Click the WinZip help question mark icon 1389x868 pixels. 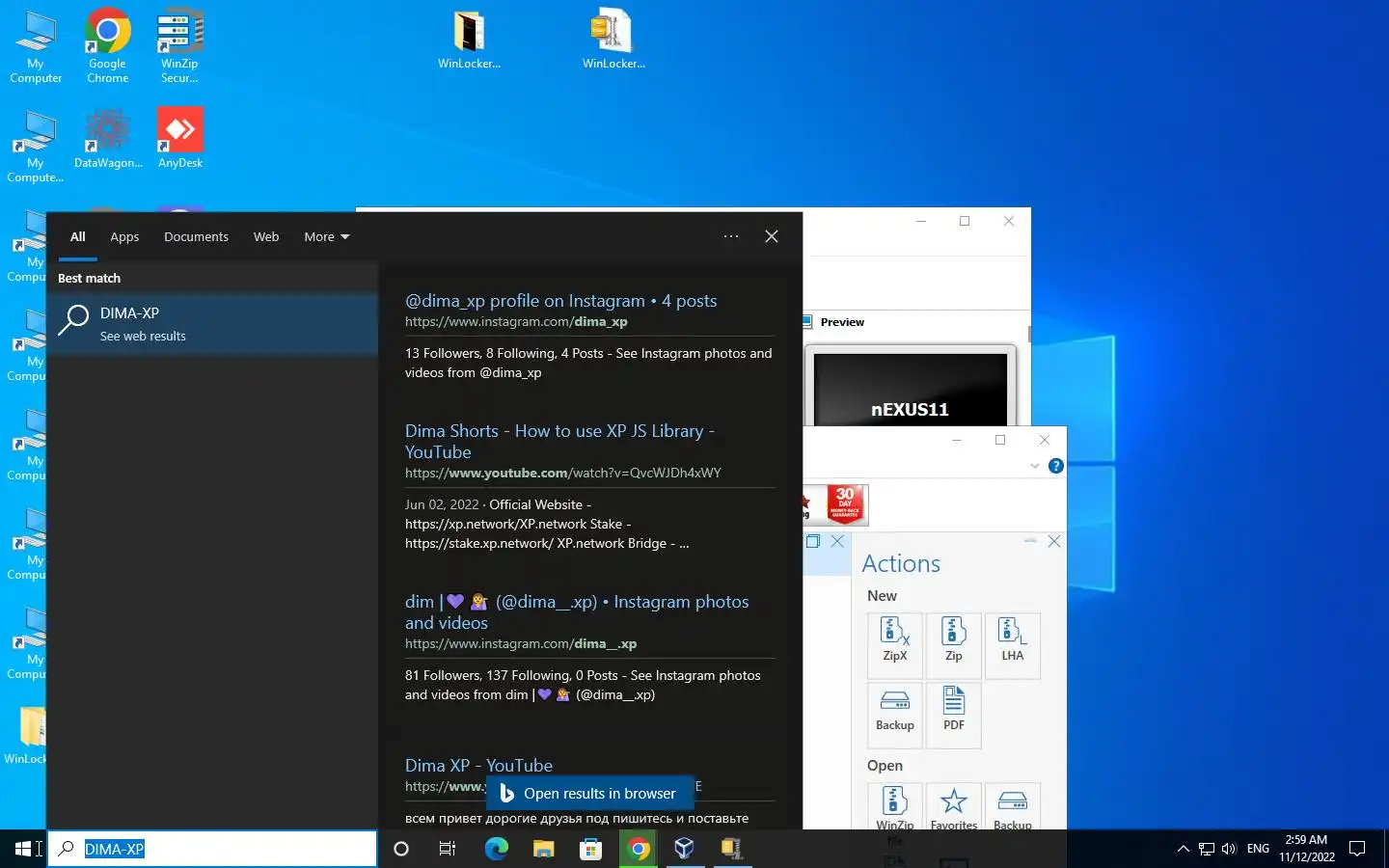pos(1056,466)
